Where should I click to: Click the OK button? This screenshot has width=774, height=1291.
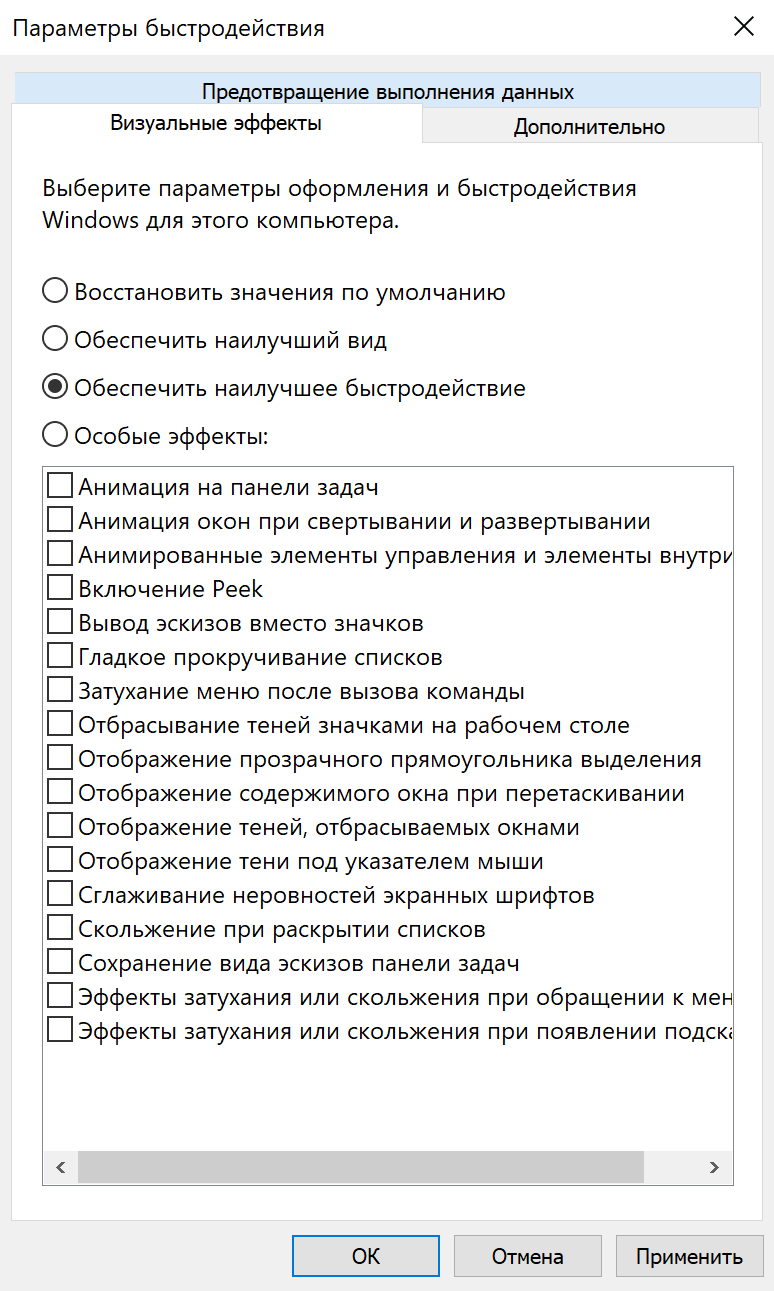(366, 1256)
